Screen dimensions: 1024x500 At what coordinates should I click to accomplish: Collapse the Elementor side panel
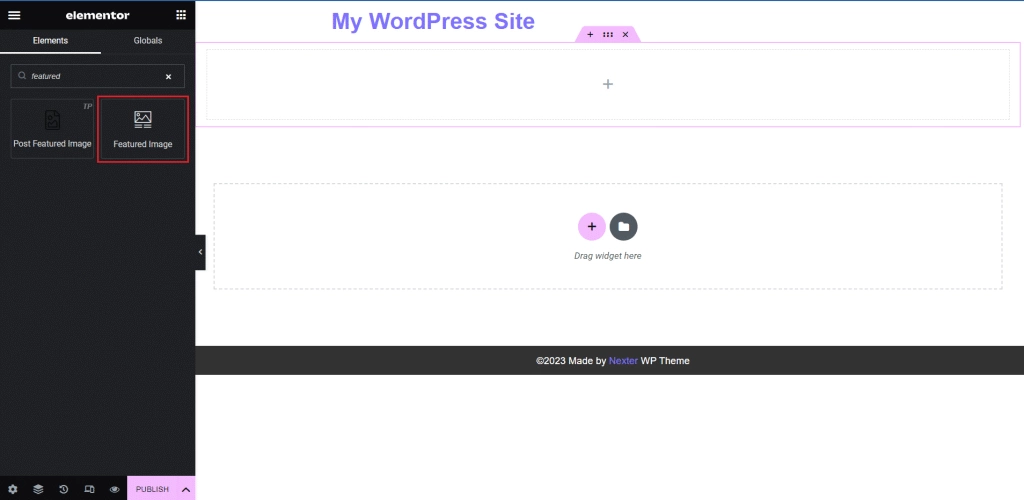pyautogui.click(x=200, y=252)
